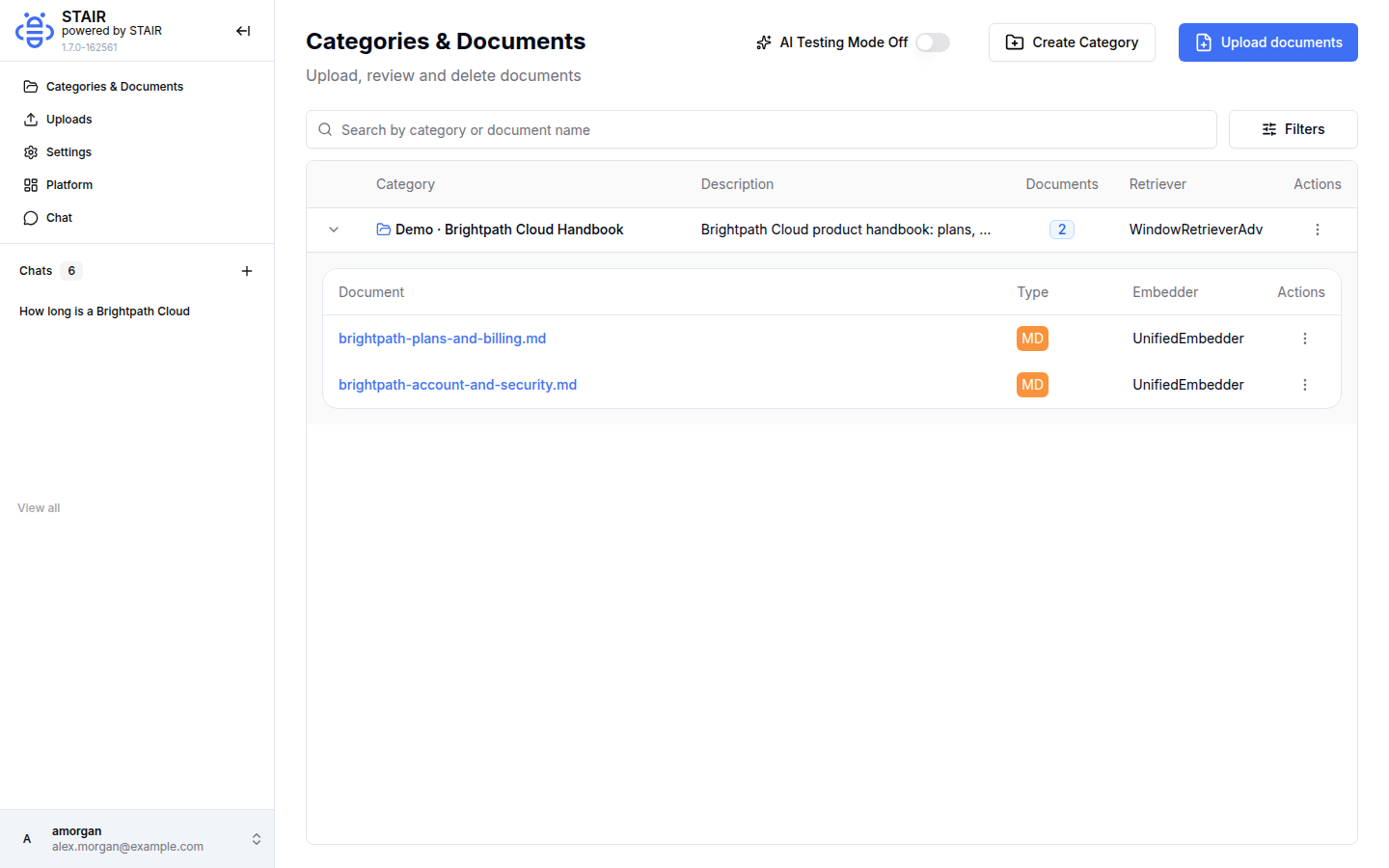This screenshot has width=1389, height=868.
Task: Click the MD badge for account-and-security
Action: (1032, 385)
